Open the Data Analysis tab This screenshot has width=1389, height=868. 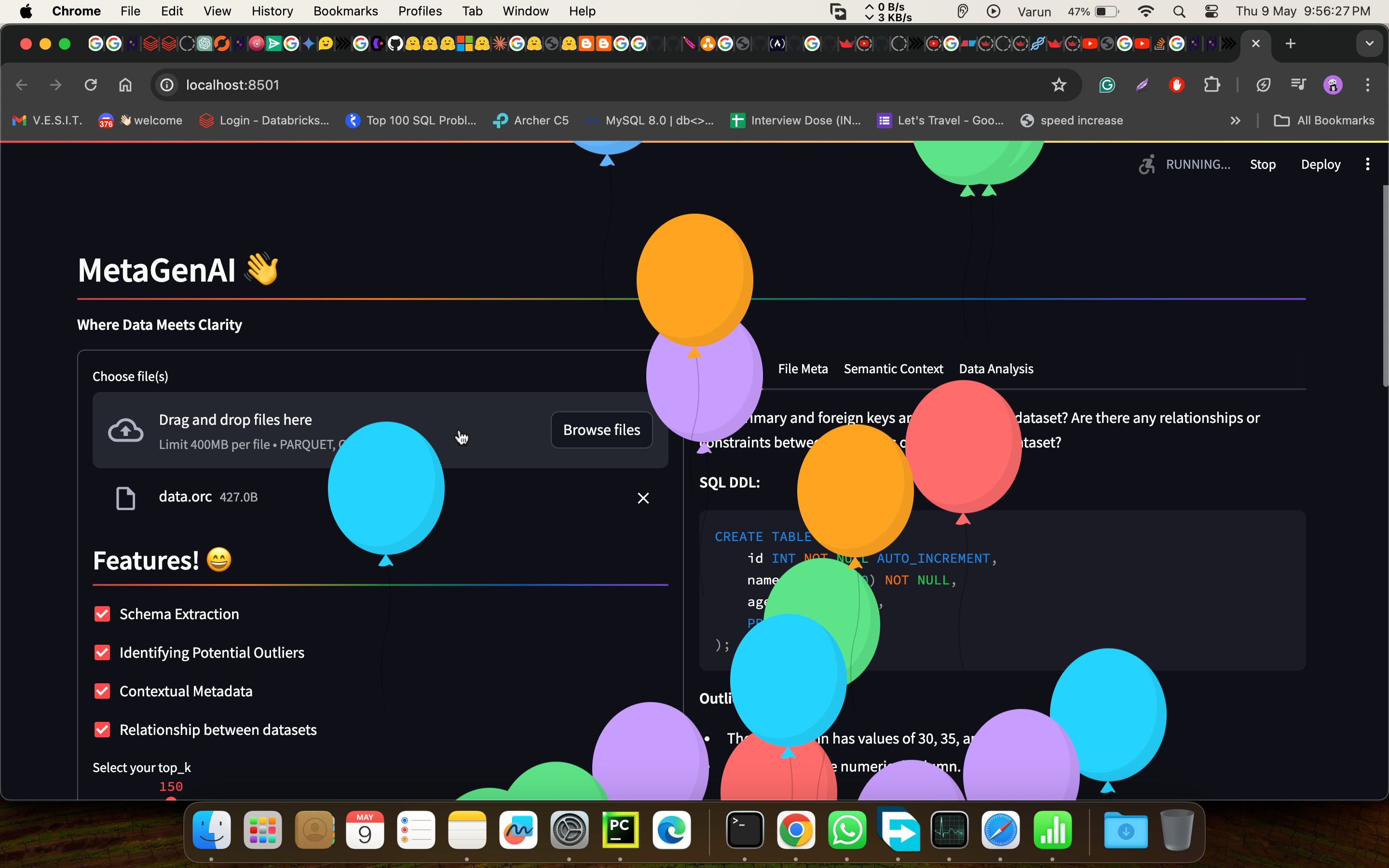pyautogui.click(x=996, y=369)
